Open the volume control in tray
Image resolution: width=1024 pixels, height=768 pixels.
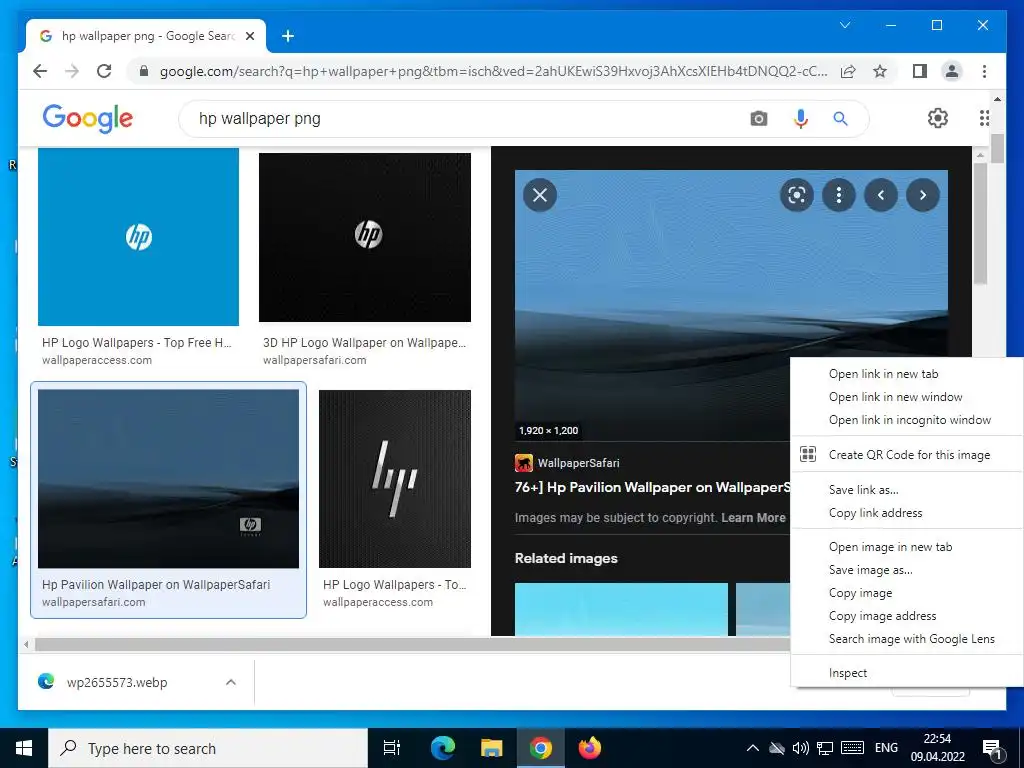click(x=801, y=748)
